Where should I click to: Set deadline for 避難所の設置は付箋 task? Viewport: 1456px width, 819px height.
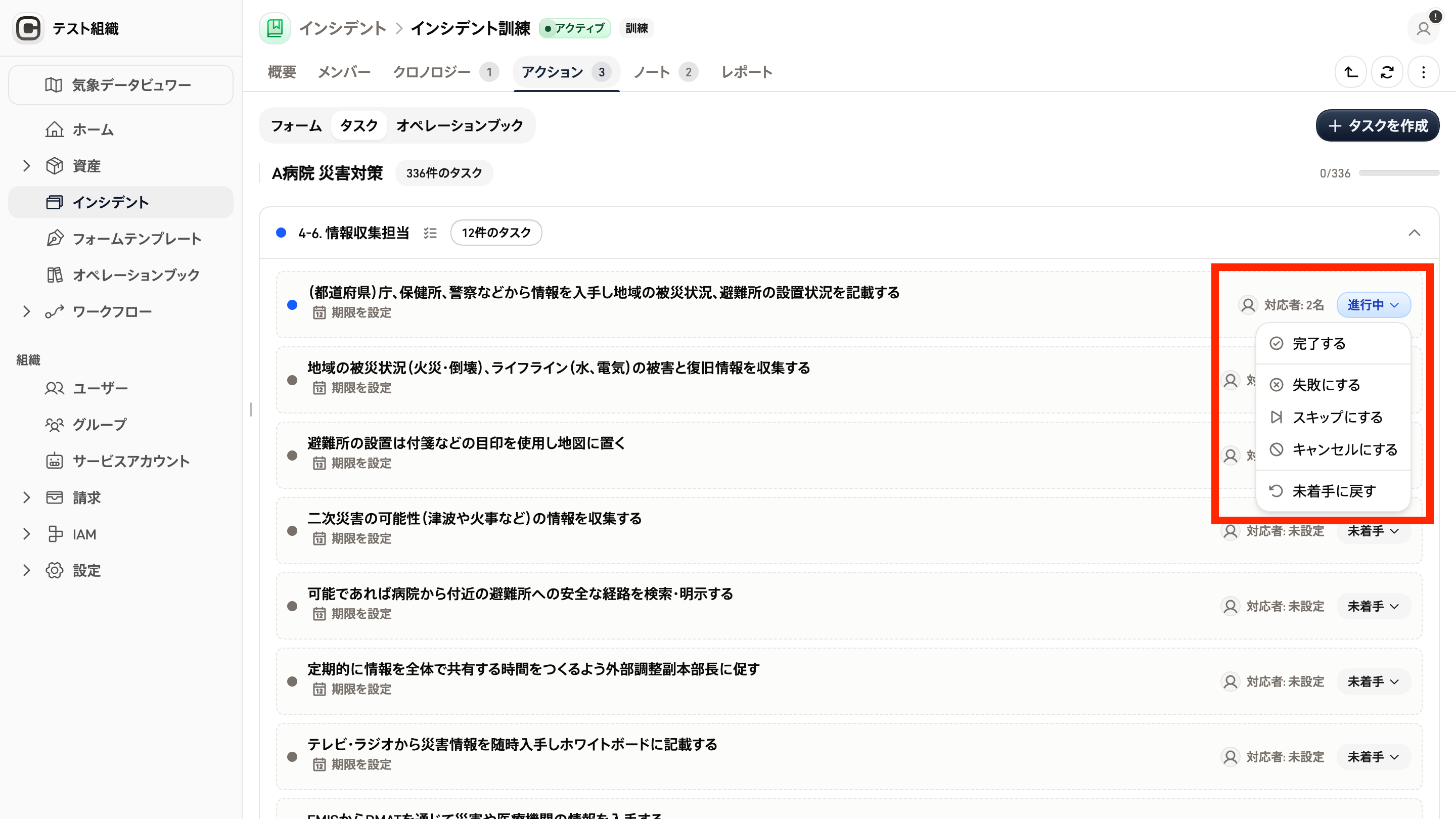click(x=352, y=463)
